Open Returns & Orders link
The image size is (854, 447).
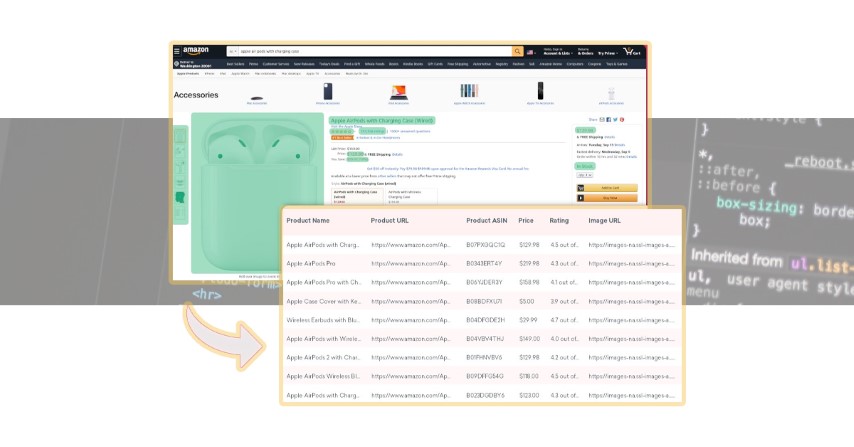pos(585,52)
